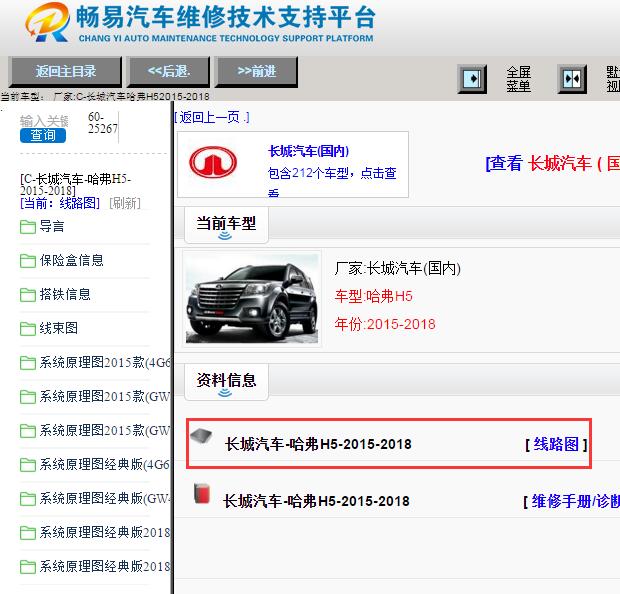Click the 60-25267 number text

(102, 123)
